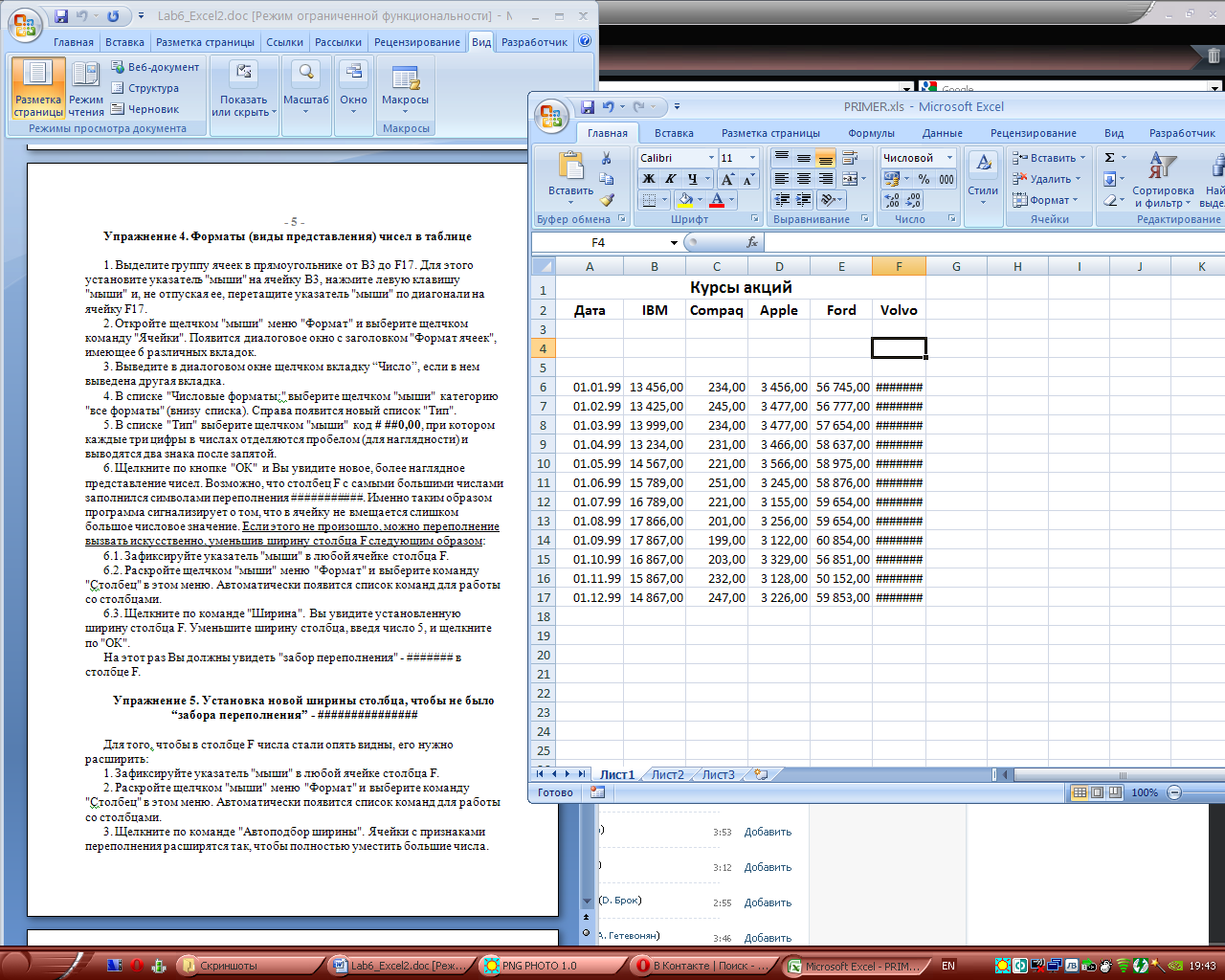This screenshot has height=980, width=1225.
Task: Click the Wrap Text icon in alignment group
Action: [850, 158]
